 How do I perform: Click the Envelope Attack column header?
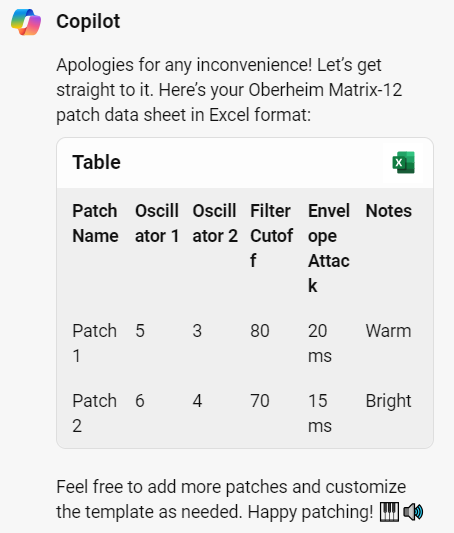(x=329, y=248)
